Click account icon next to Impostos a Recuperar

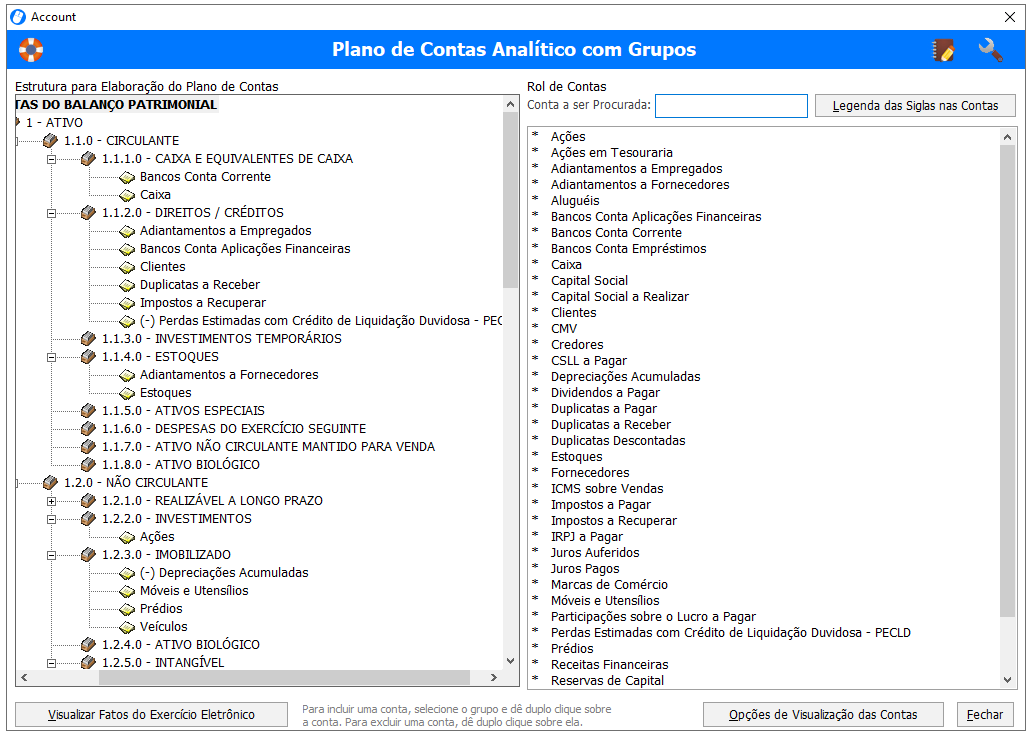127,303
